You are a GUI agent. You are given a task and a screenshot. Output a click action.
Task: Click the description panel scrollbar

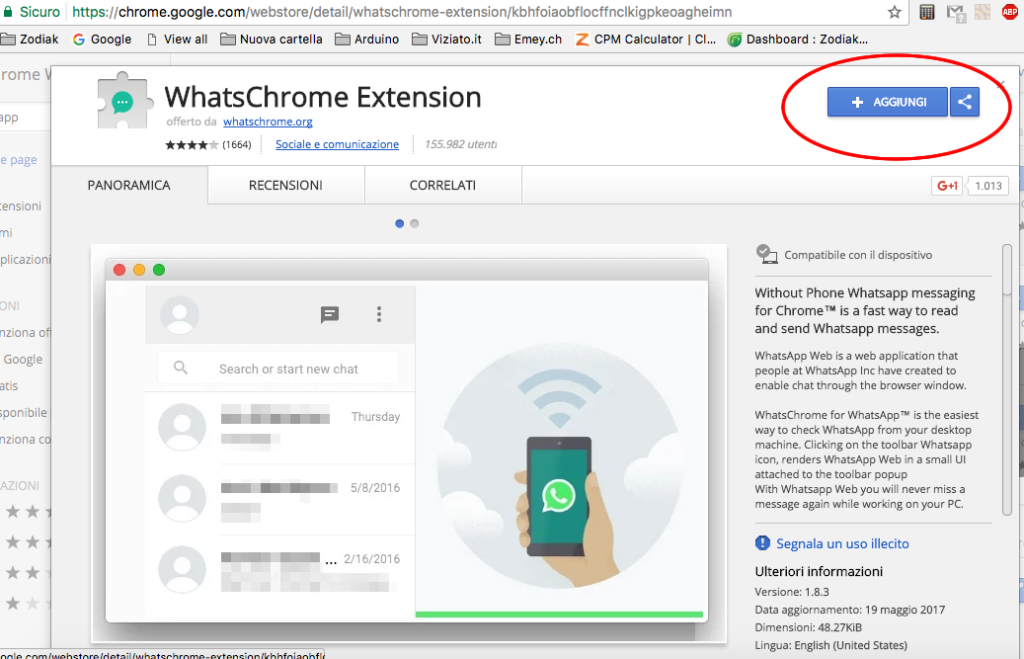click(1006, 270)
